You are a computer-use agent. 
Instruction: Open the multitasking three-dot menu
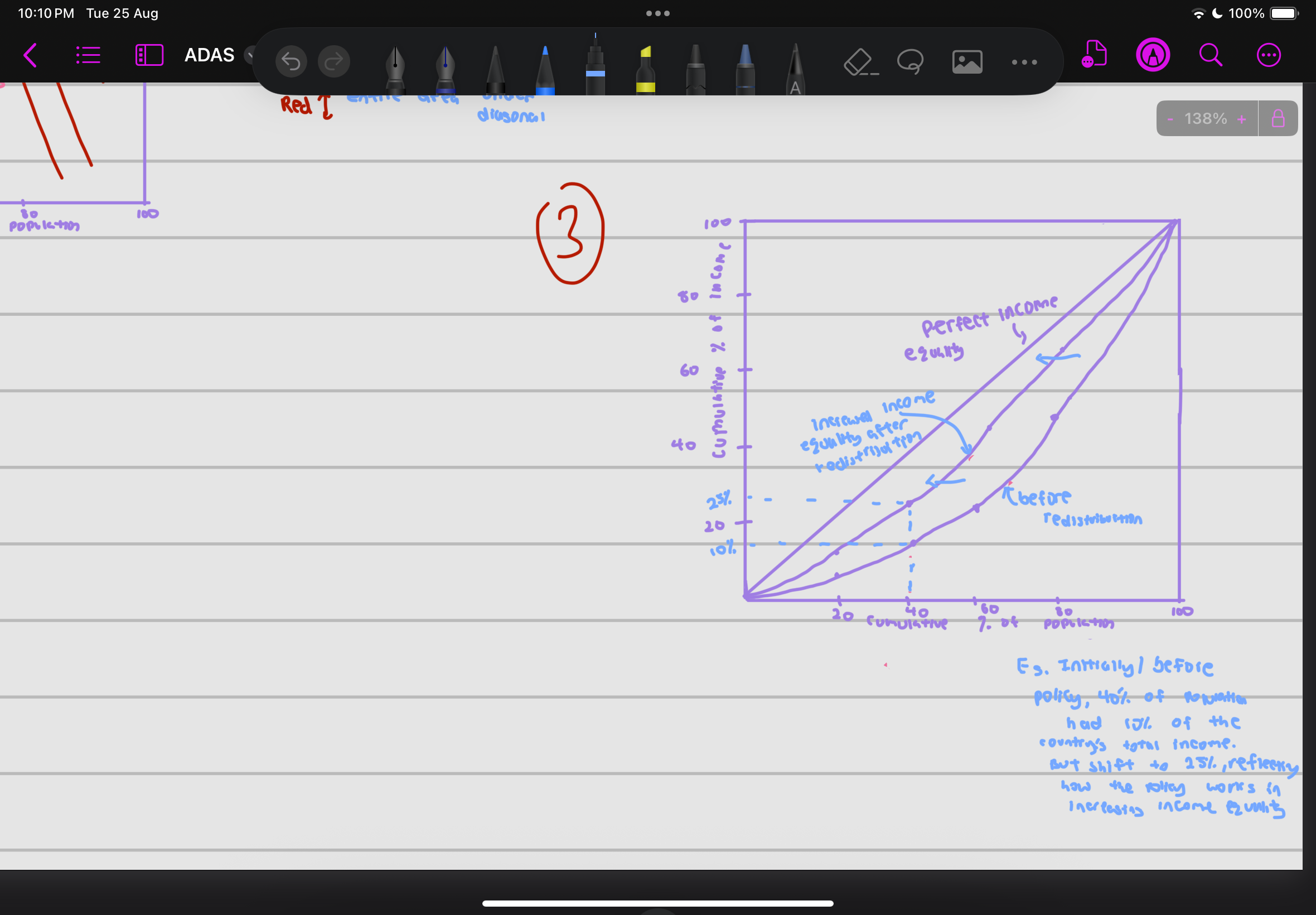tap(657, 13)
